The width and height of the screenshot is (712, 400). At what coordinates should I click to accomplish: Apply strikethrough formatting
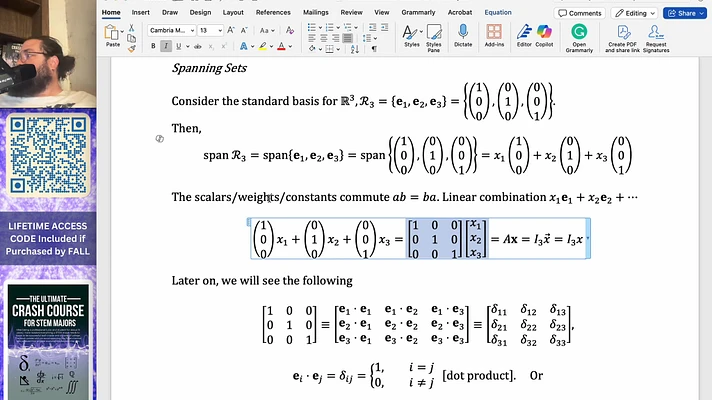[x=198, y=46]
